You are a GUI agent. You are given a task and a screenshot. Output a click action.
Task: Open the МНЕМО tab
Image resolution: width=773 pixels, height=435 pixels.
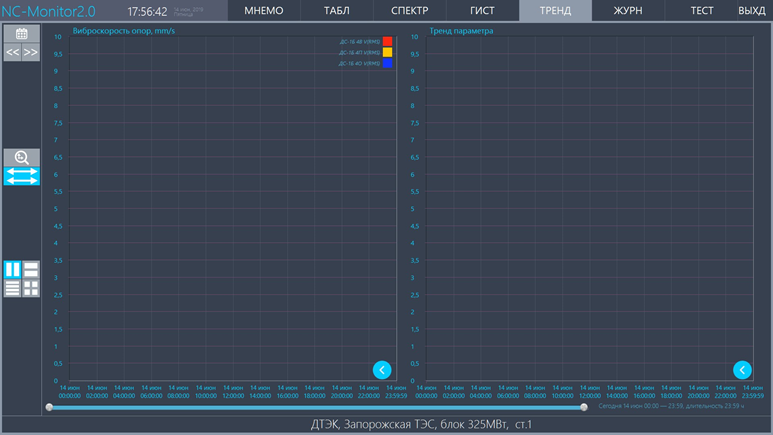click(264, 10)
